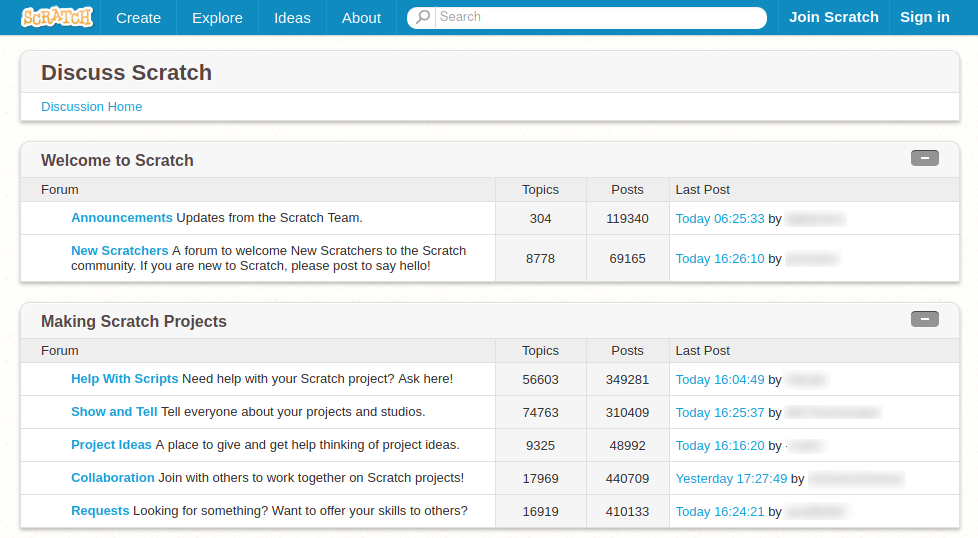
Task: Click Project Ideas topics count 9325
Action: 540,446
